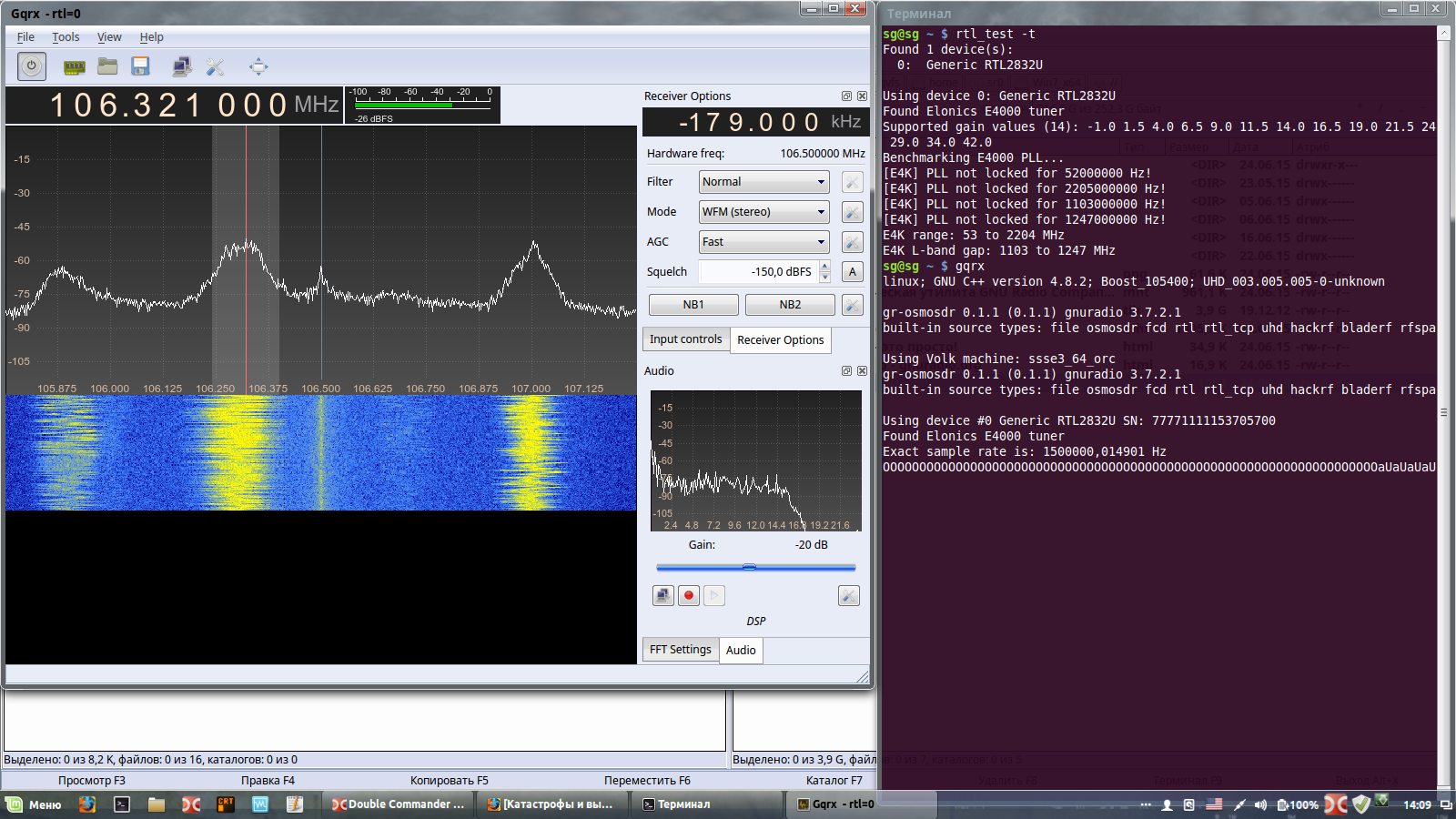Expand the Filter dropdown set to Normal
This screenshot has height=819, width=1456.
click(x=763, y=182)
